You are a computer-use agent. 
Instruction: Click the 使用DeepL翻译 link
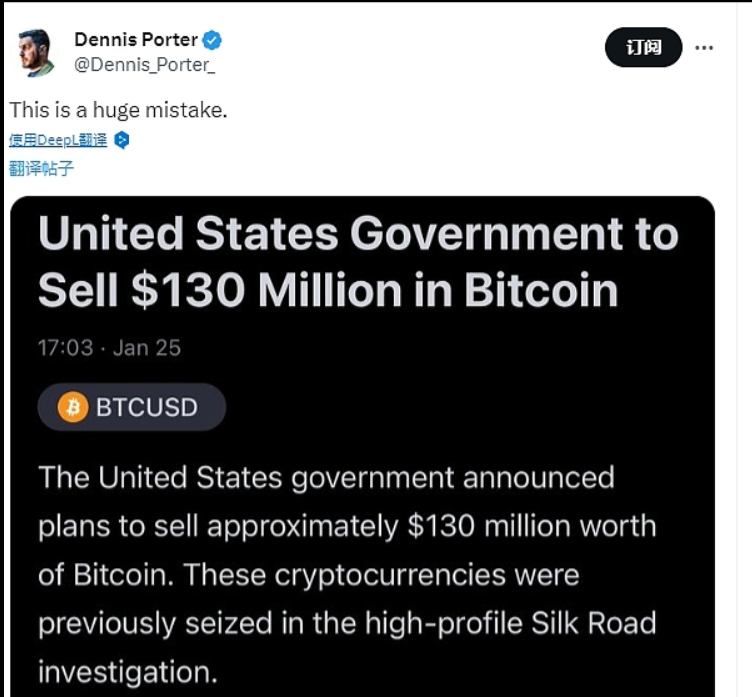pyautogui.click(x=58, y=140)
